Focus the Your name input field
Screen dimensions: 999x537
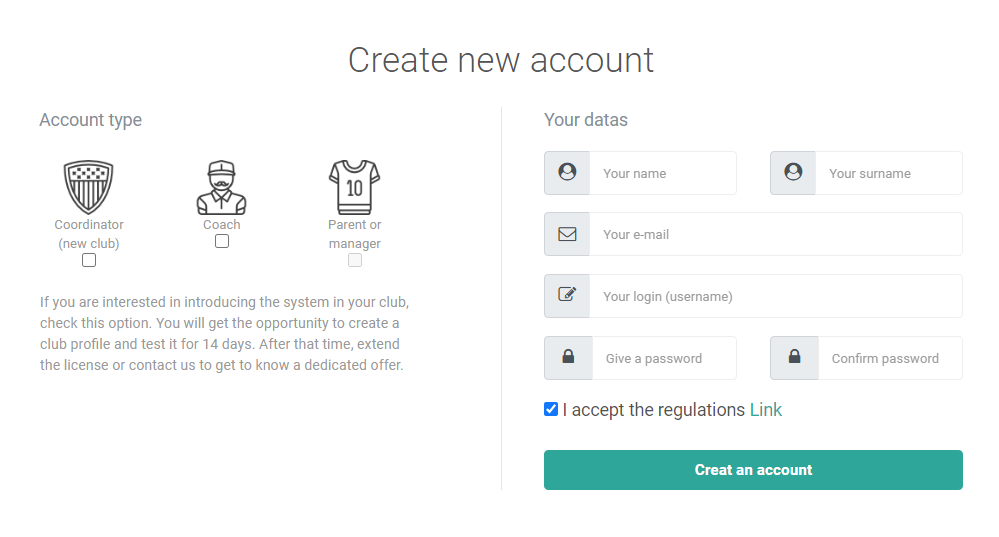(x=662, y=173)
